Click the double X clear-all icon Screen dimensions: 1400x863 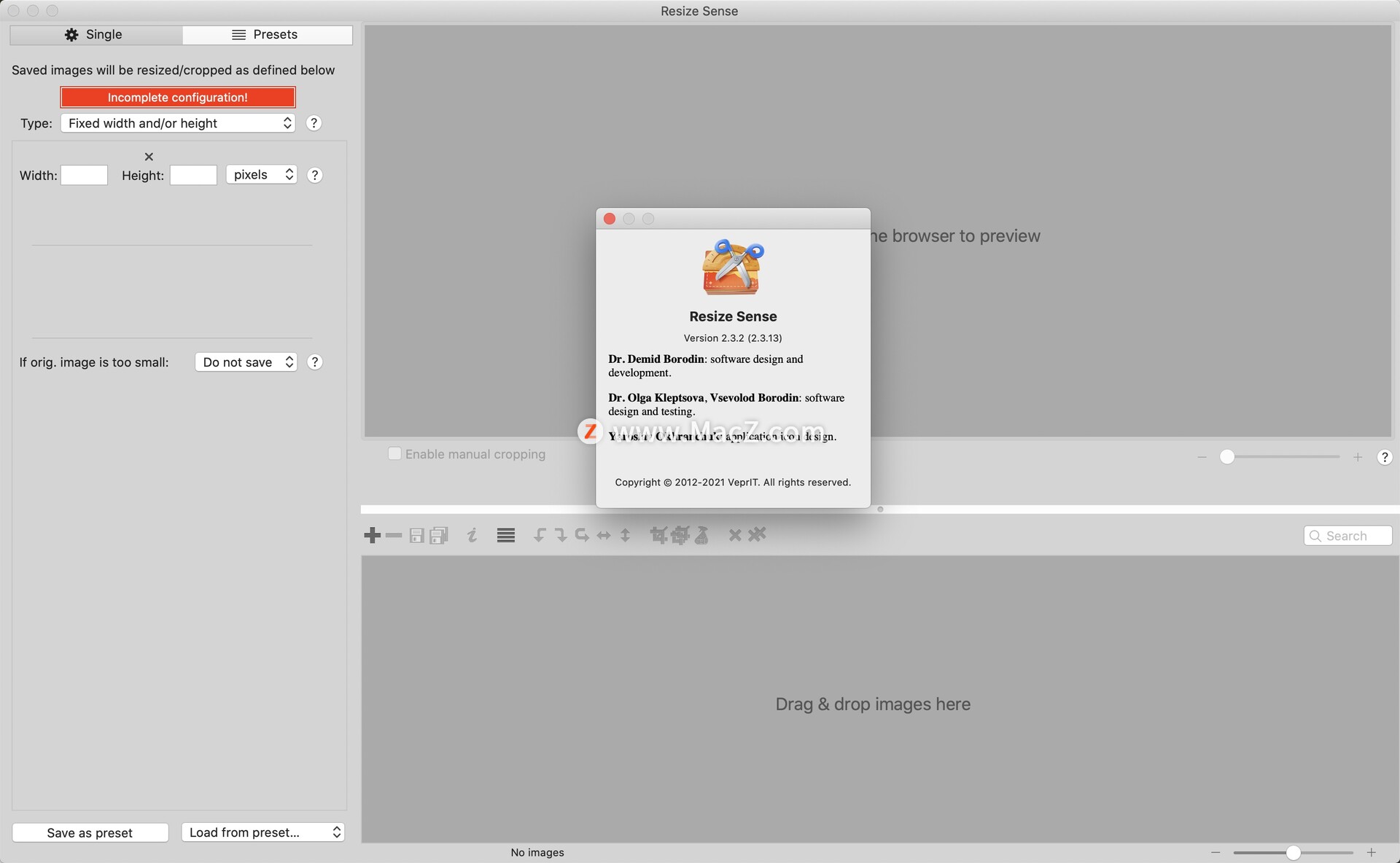coord(757,534)
